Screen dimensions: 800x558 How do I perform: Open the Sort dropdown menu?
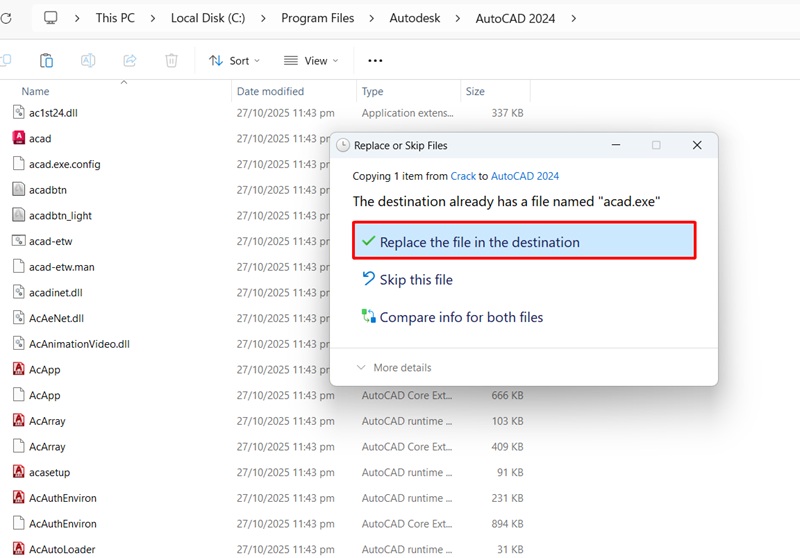tap(234, 61)
